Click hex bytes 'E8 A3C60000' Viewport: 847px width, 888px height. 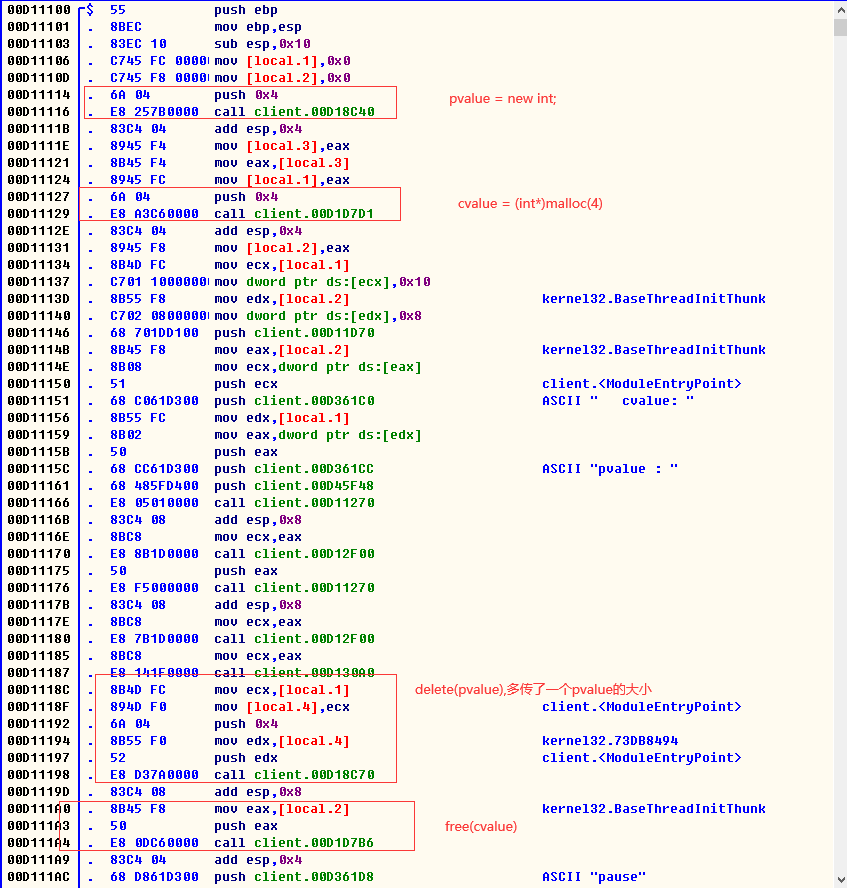click(154, 214)
